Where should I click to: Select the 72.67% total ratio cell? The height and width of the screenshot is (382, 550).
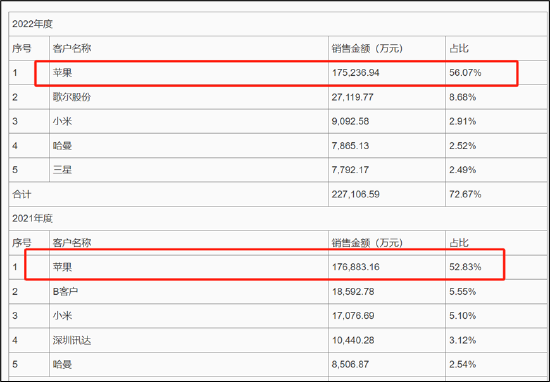click(x=497, y=194)
